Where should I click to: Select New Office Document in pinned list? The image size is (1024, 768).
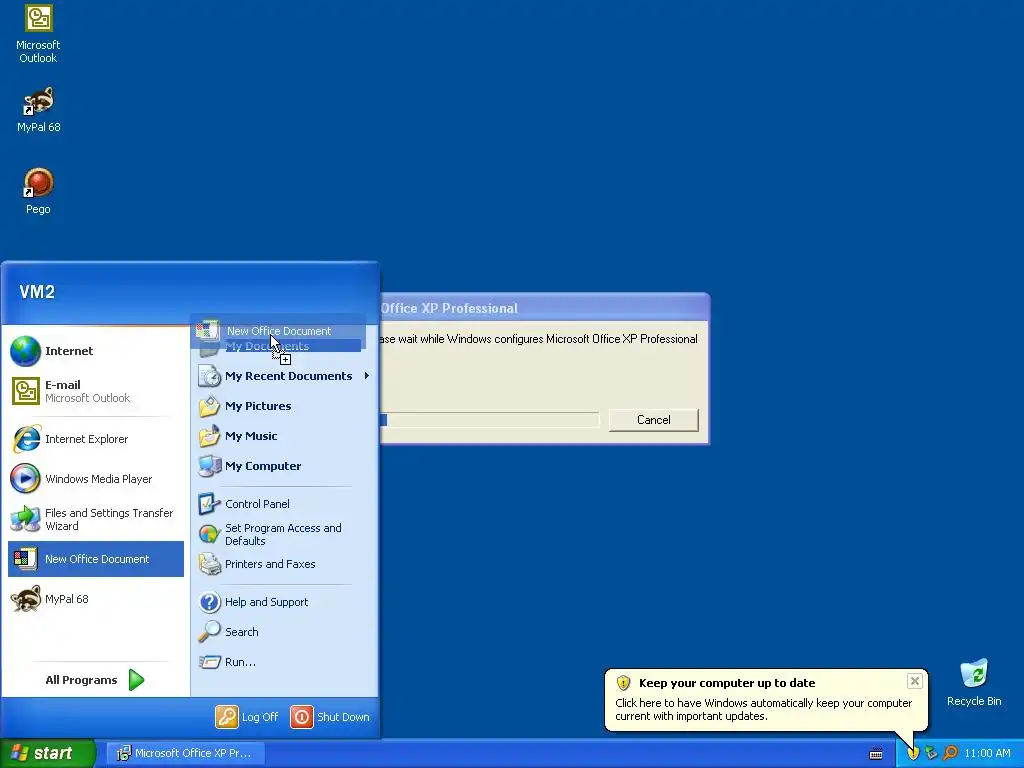click(x=96, y=559)
